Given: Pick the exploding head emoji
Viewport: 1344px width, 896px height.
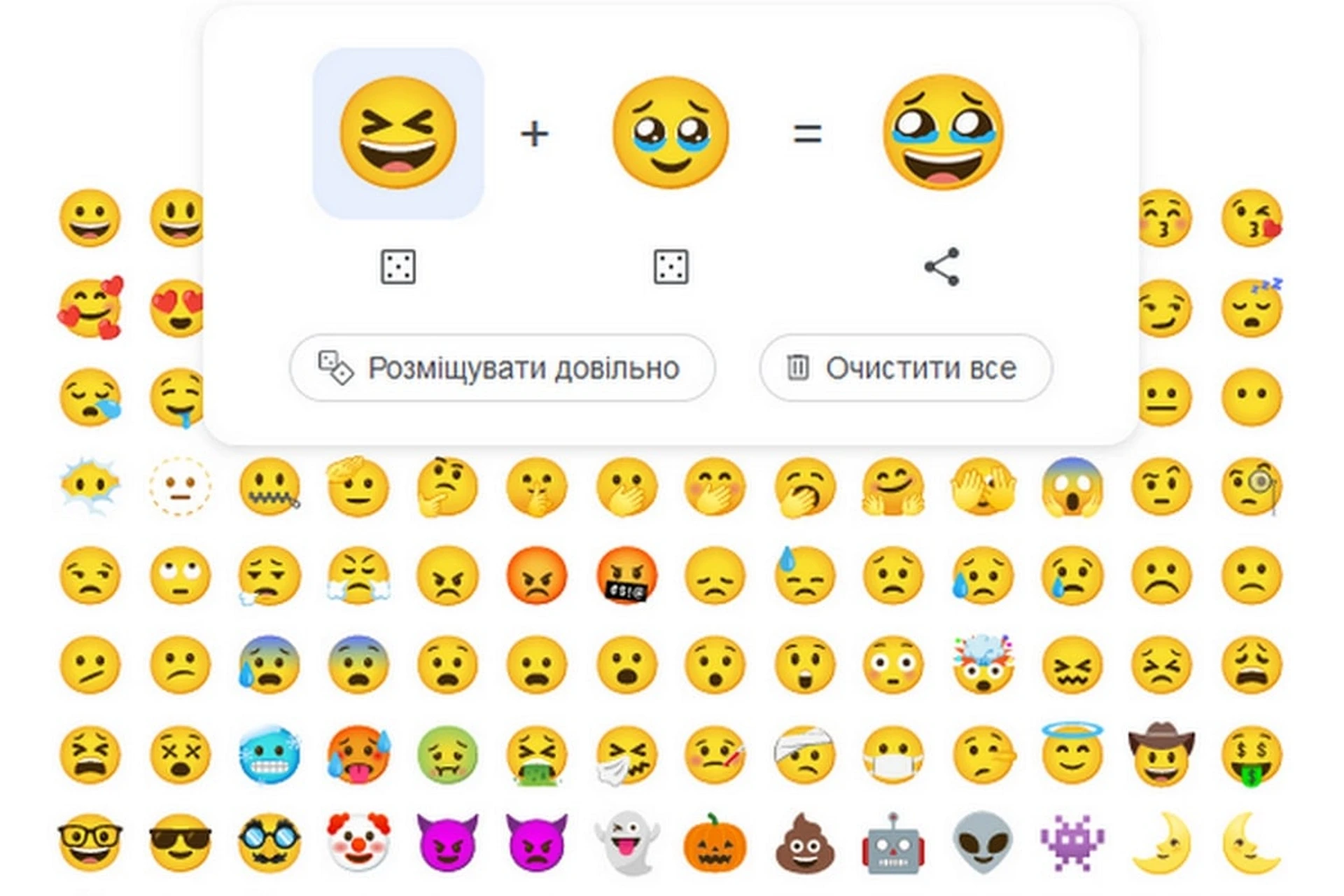Looking at the screenshot, I should tap(983, 664).
